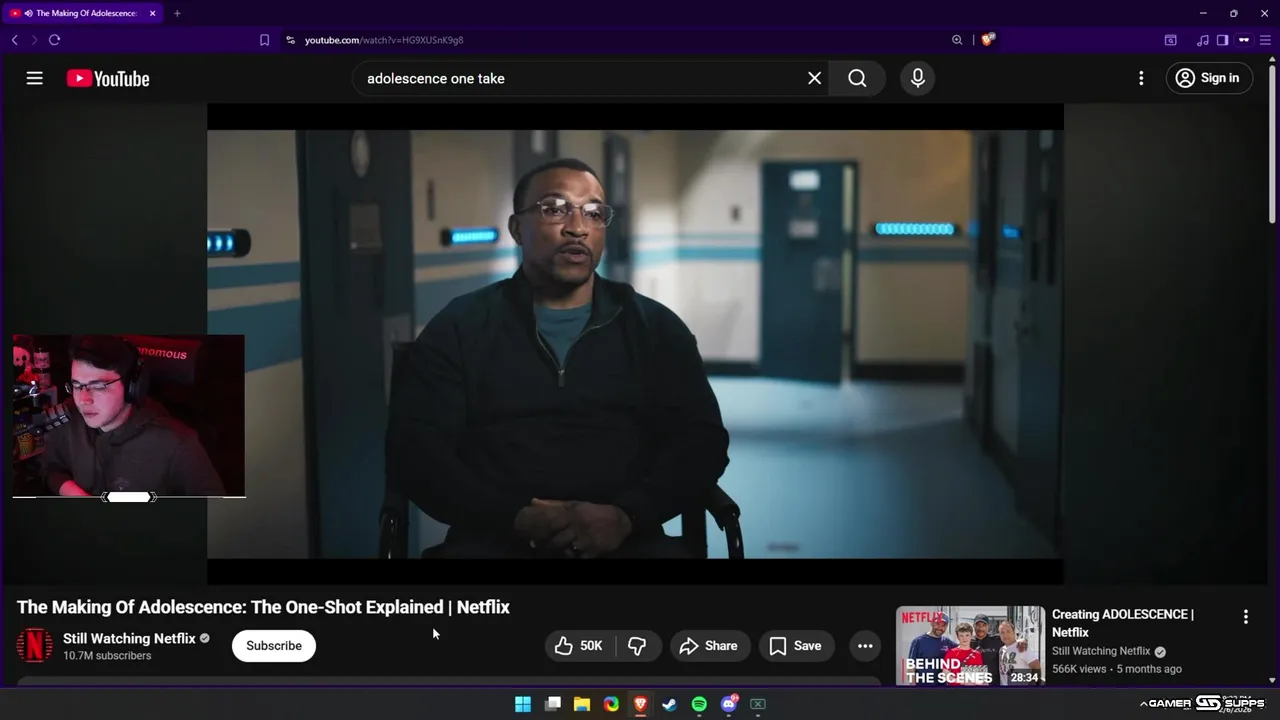The height and width of the screenshot is (720, 1280).
Task: Save video to a playlist
Action: (x=796, y=646)
